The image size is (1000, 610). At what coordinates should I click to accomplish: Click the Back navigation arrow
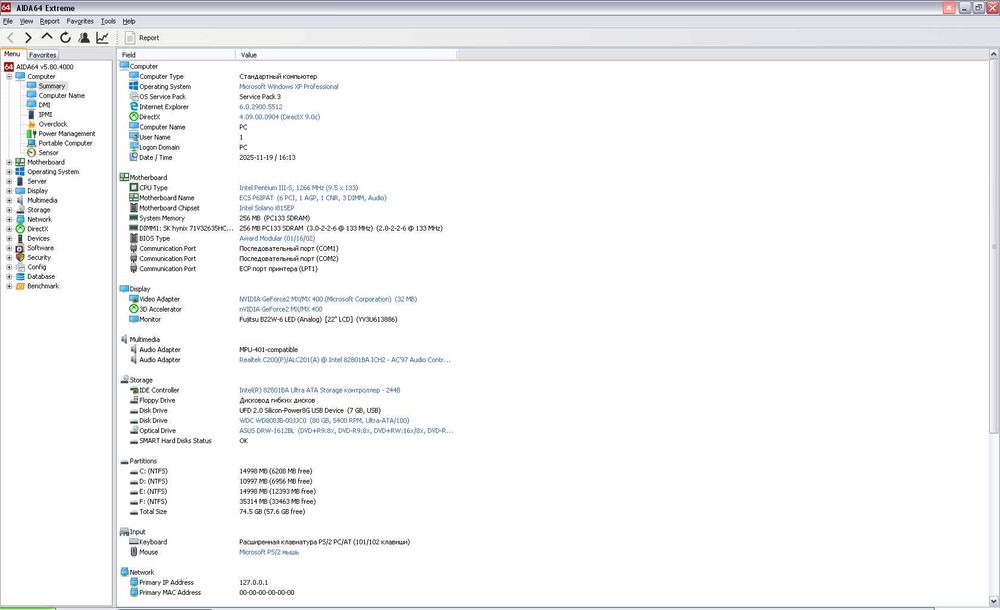coord(10,38)
